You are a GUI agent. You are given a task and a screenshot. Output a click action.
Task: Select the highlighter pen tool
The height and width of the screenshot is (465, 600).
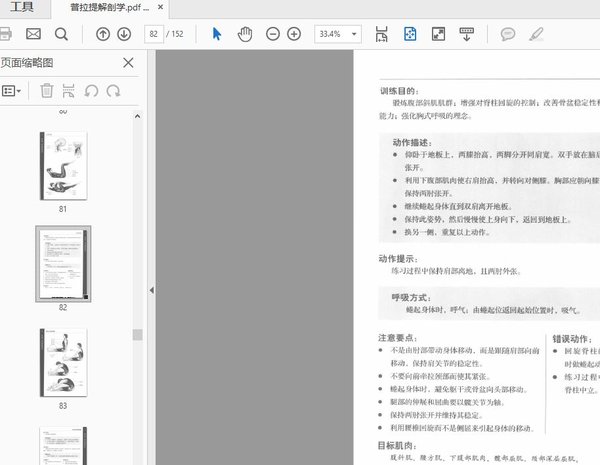point(536,34)
